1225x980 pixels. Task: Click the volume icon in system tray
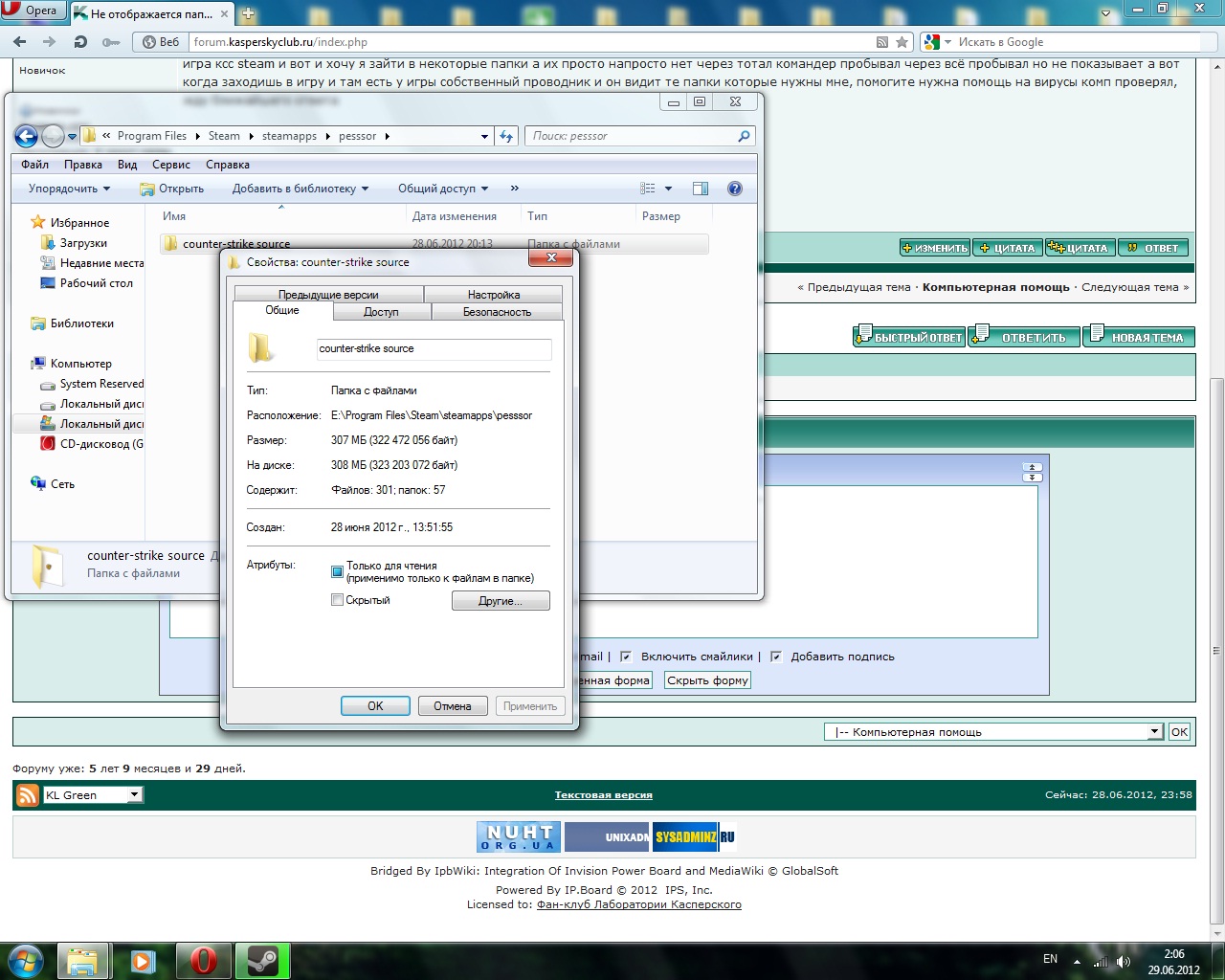(x=1123, y=961)
